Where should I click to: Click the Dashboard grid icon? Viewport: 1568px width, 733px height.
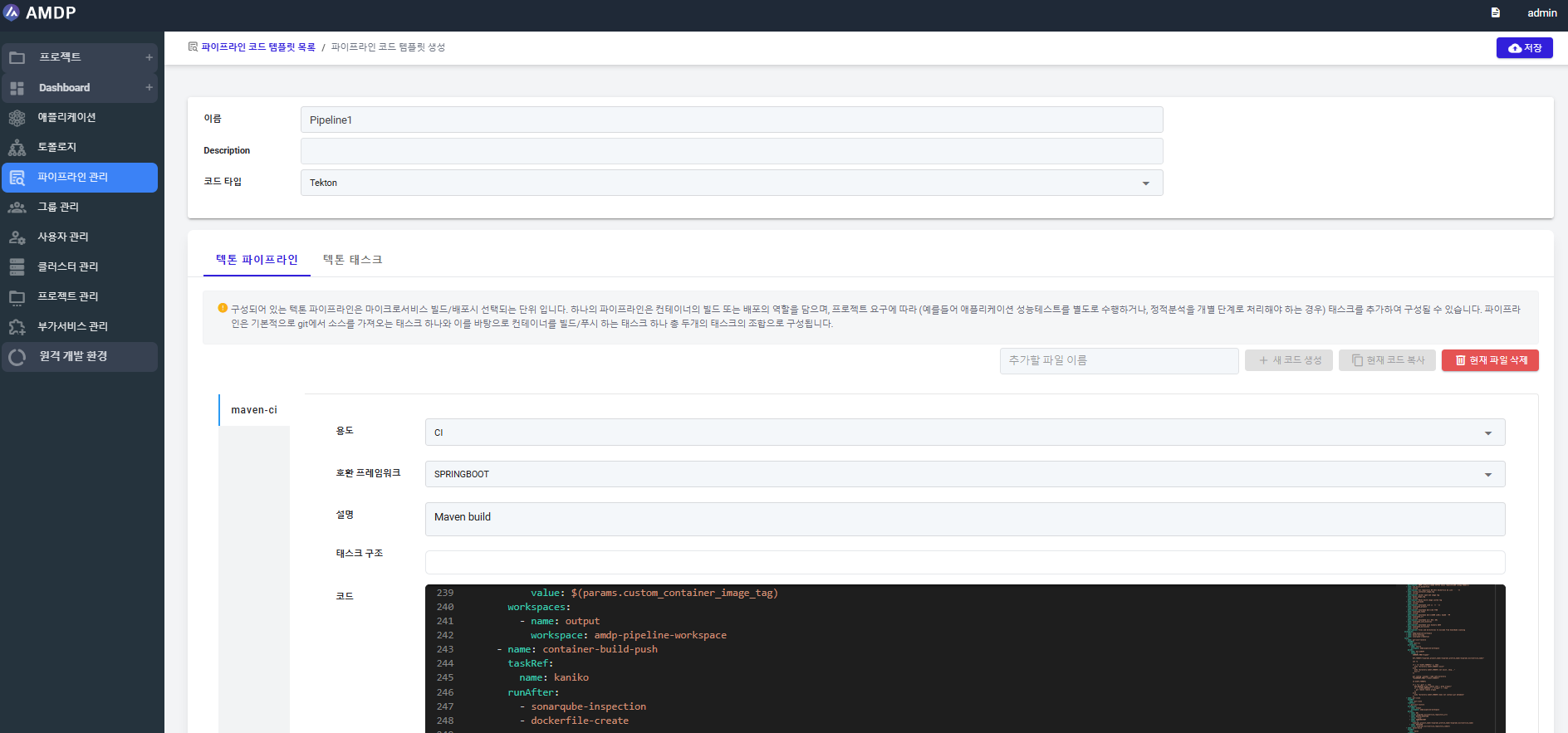(x=17, y=88)
